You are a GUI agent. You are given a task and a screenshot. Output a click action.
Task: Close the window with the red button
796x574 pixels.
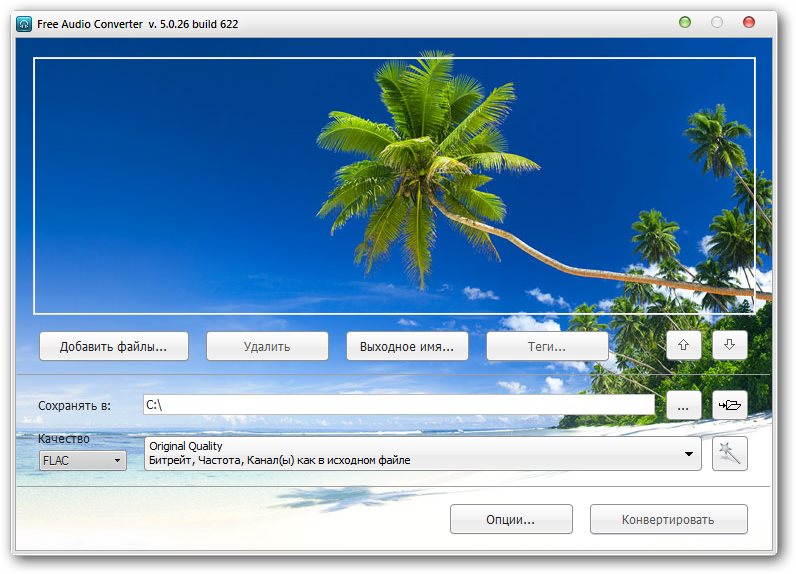[748, 22]
